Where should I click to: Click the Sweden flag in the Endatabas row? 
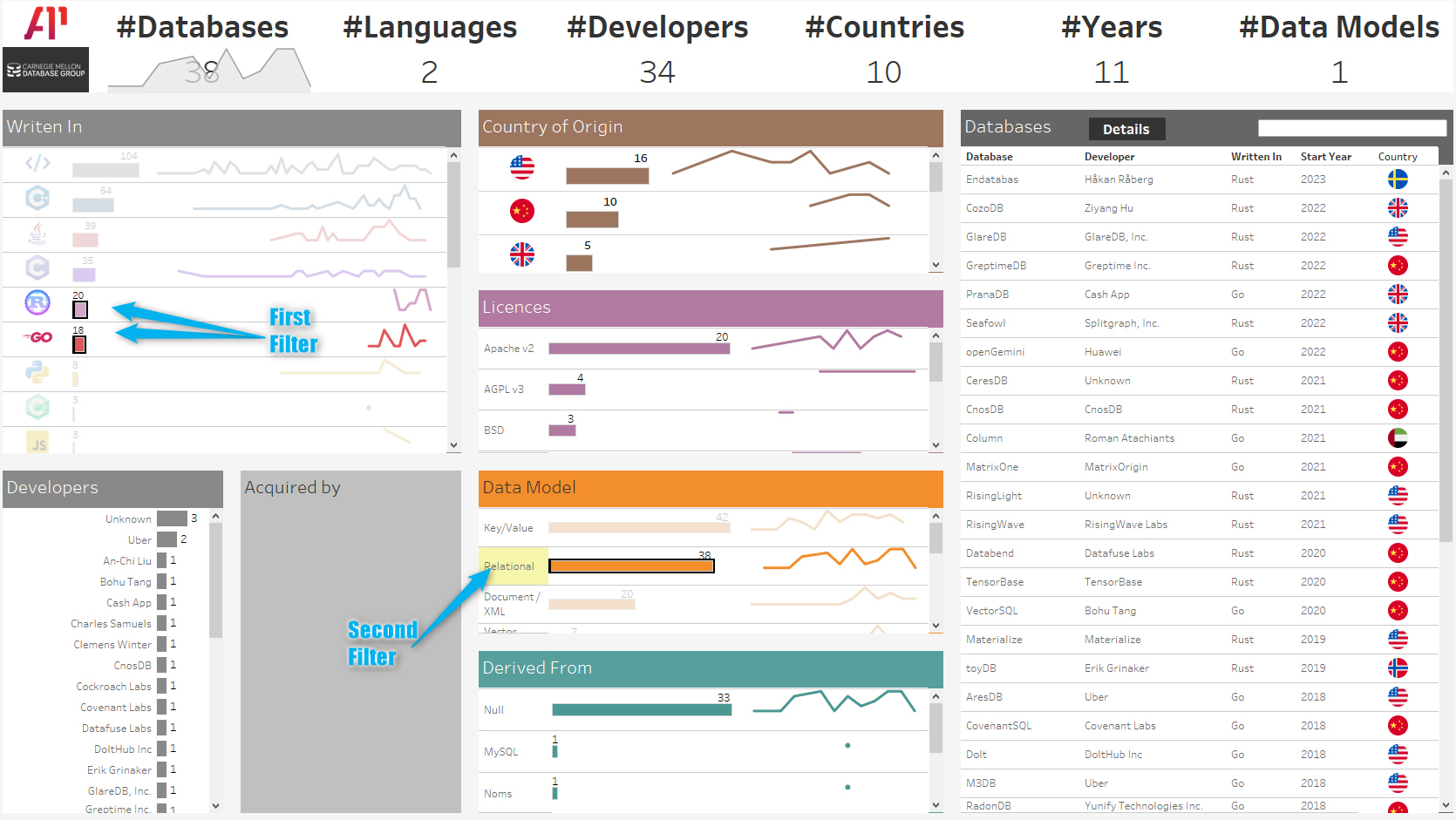(1398, 180)
